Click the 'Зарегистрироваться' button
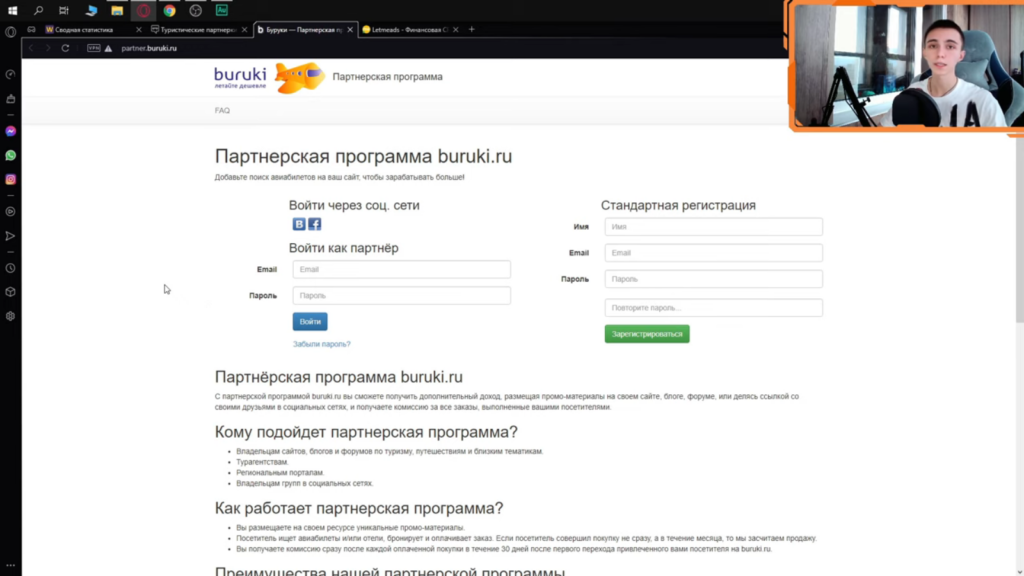Image resolution: width=1024 pixels, height=576 pixels. [647, 334]
